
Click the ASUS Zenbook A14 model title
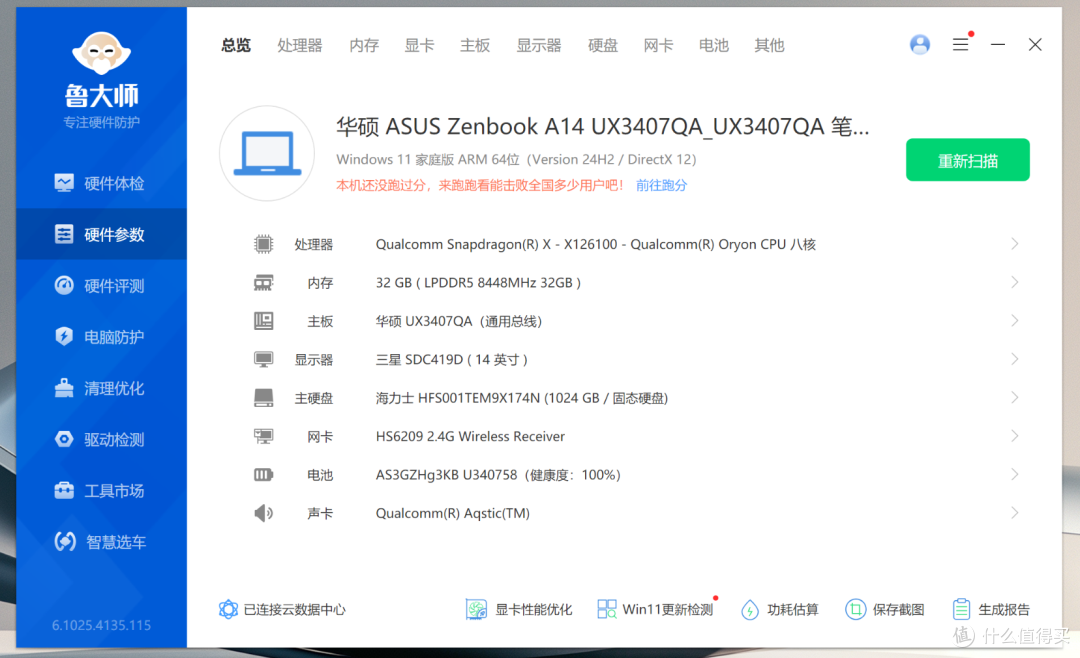(x=603, y=127)
